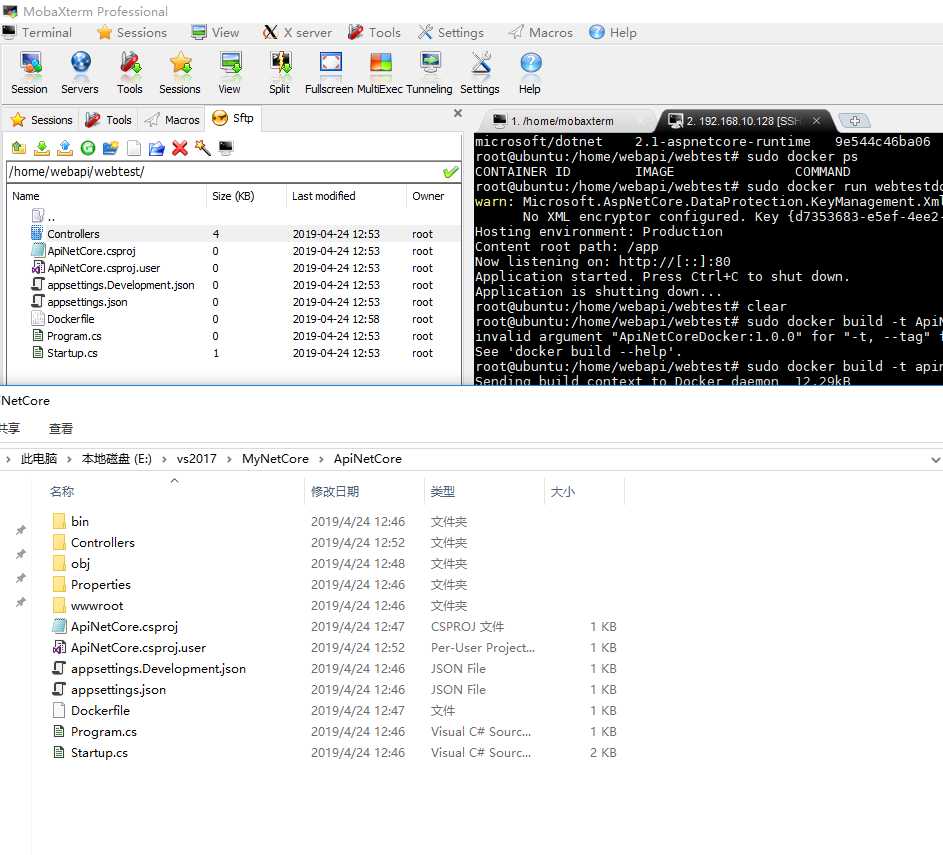Open address bar history dropdown in Explorer
The image size is (943, 855).
pyautogui.click(x=935, y=459)
